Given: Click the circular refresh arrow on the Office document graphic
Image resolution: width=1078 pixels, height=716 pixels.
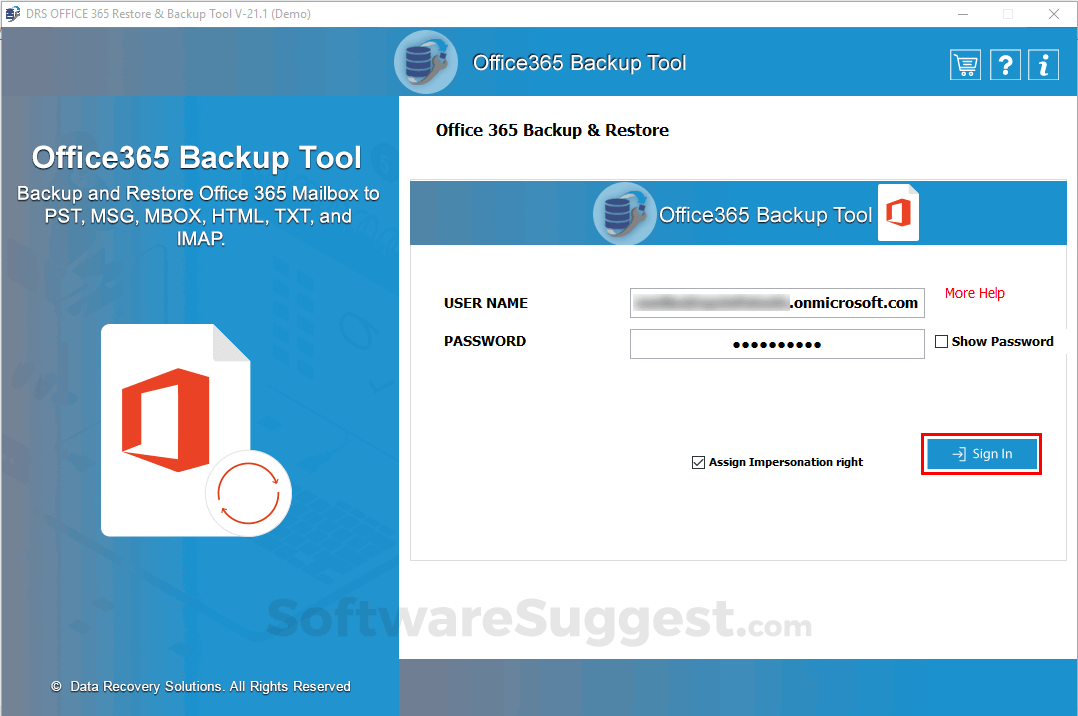Looking at the screenshot, I should pos(248,492).
